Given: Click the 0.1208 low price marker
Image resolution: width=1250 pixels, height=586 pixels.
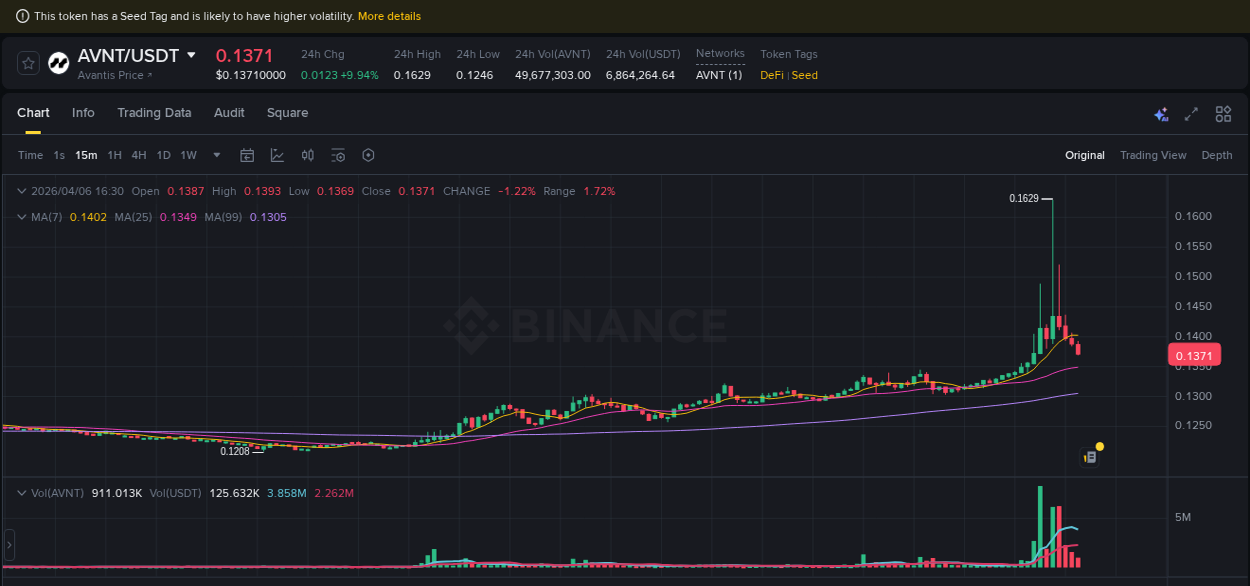Looking at the screenshot, I should click(x=235, y=451).
